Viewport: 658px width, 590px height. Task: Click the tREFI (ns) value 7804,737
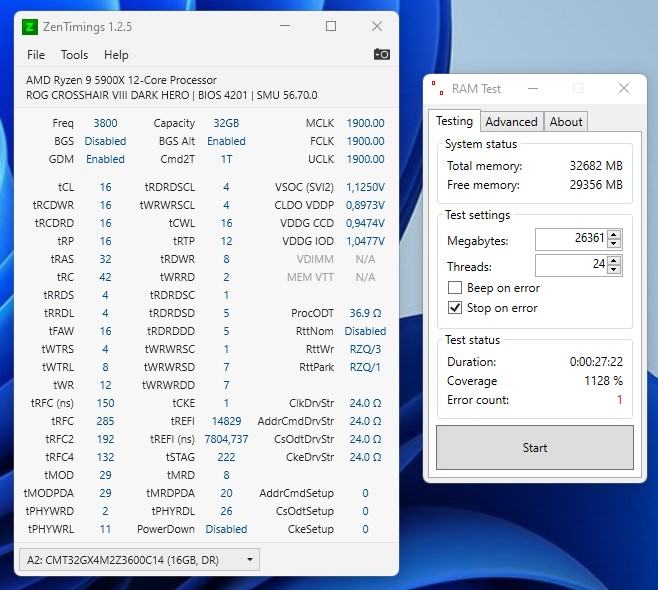[226, 439]
